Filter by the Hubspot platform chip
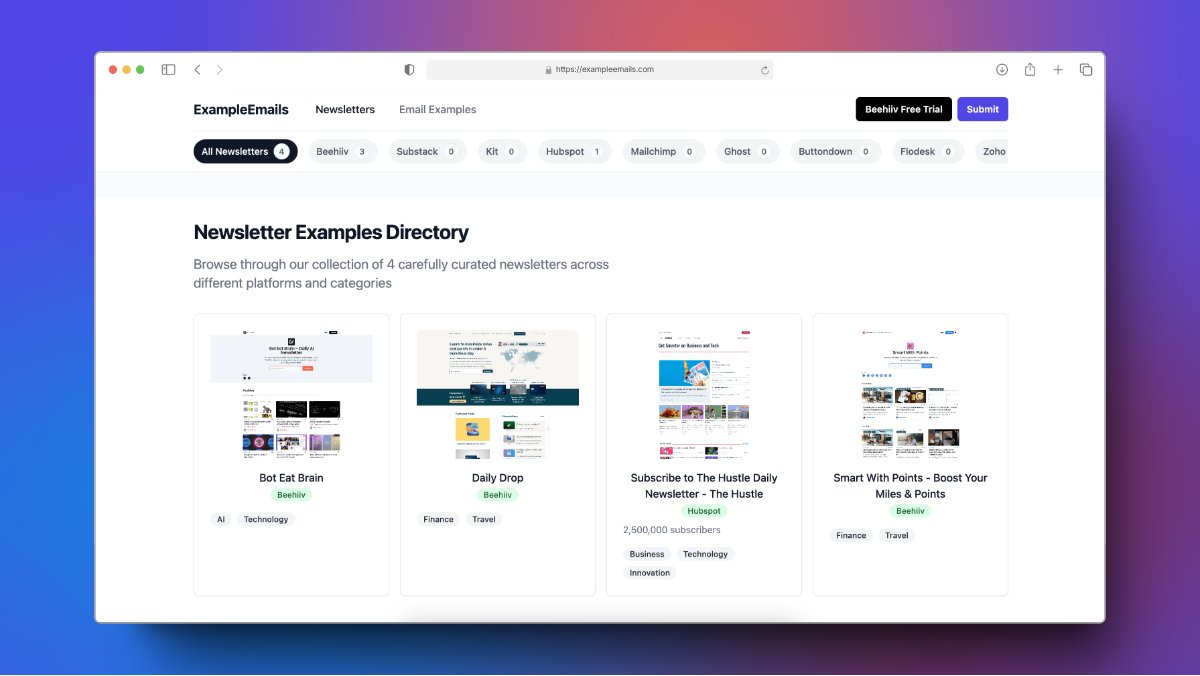Screen dimensions: 1200x676 coord(574,151)
